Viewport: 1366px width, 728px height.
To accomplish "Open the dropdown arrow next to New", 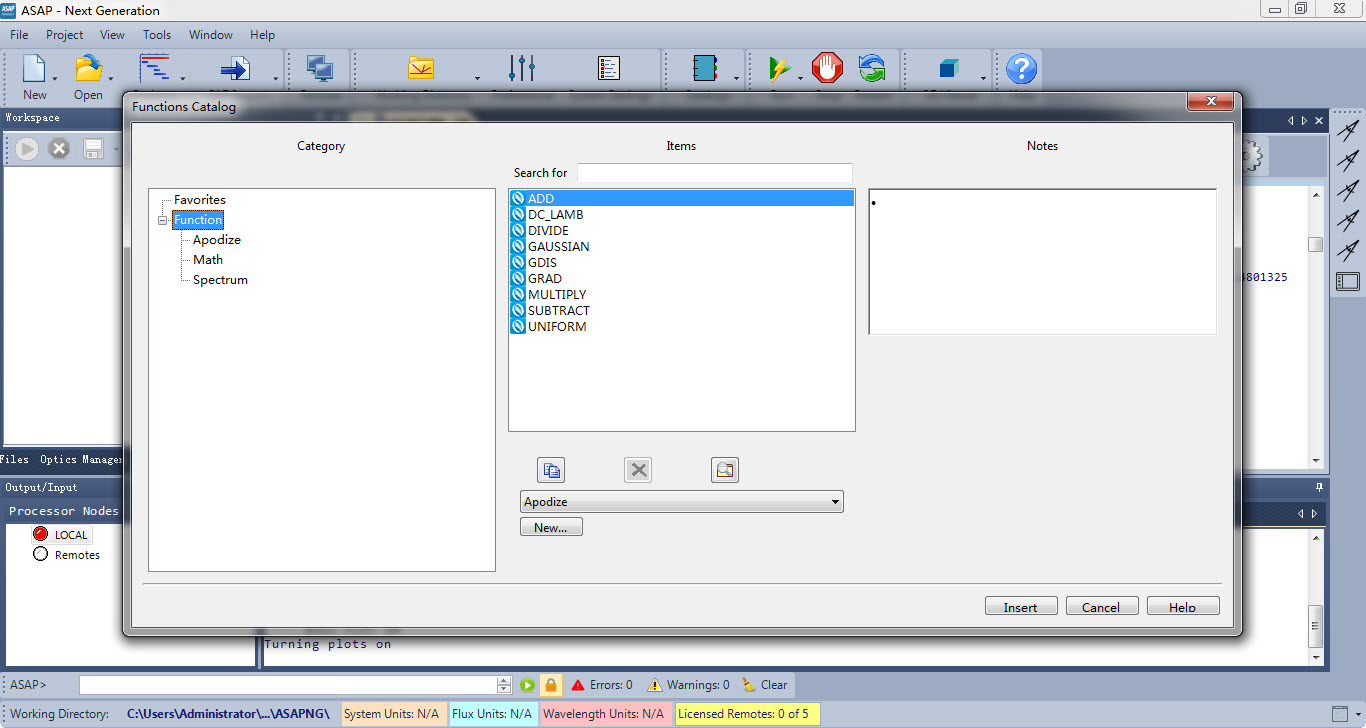I will tap(56, 78).
